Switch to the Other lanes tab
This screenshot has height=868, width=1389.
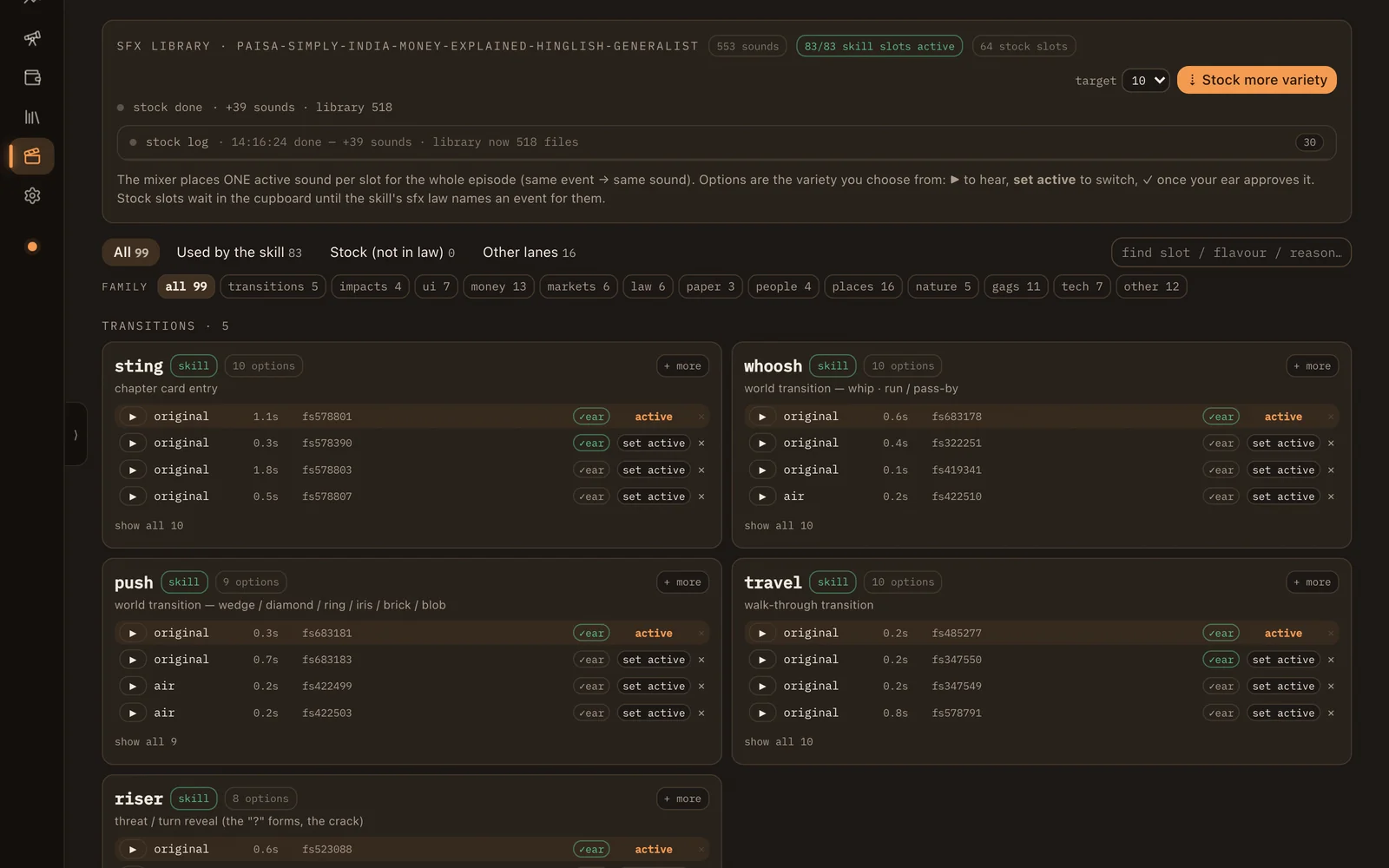click(x=529, y=253)
